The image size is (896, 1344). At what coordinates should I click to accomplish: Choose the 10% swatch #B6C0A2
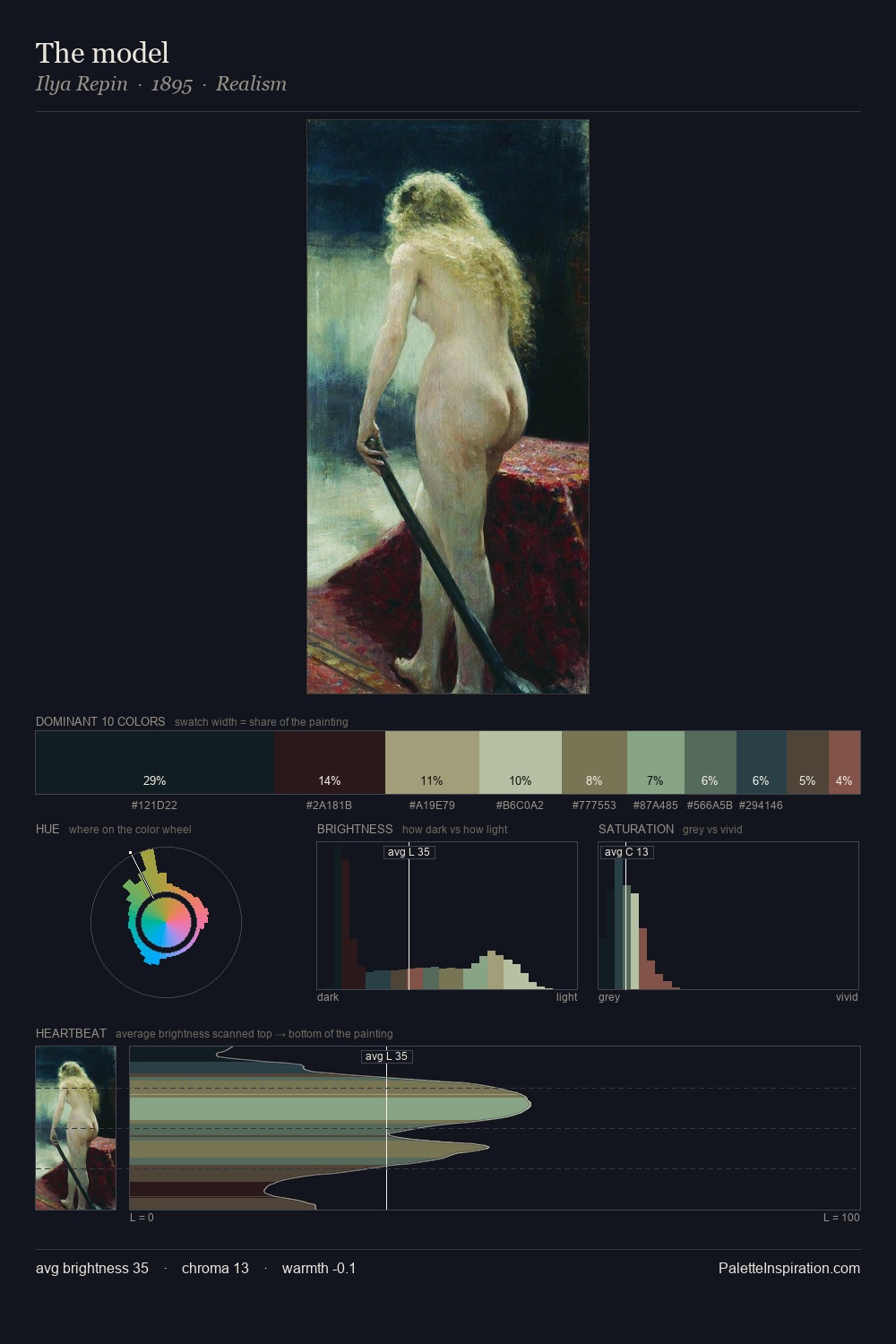[x=521, y=762]
